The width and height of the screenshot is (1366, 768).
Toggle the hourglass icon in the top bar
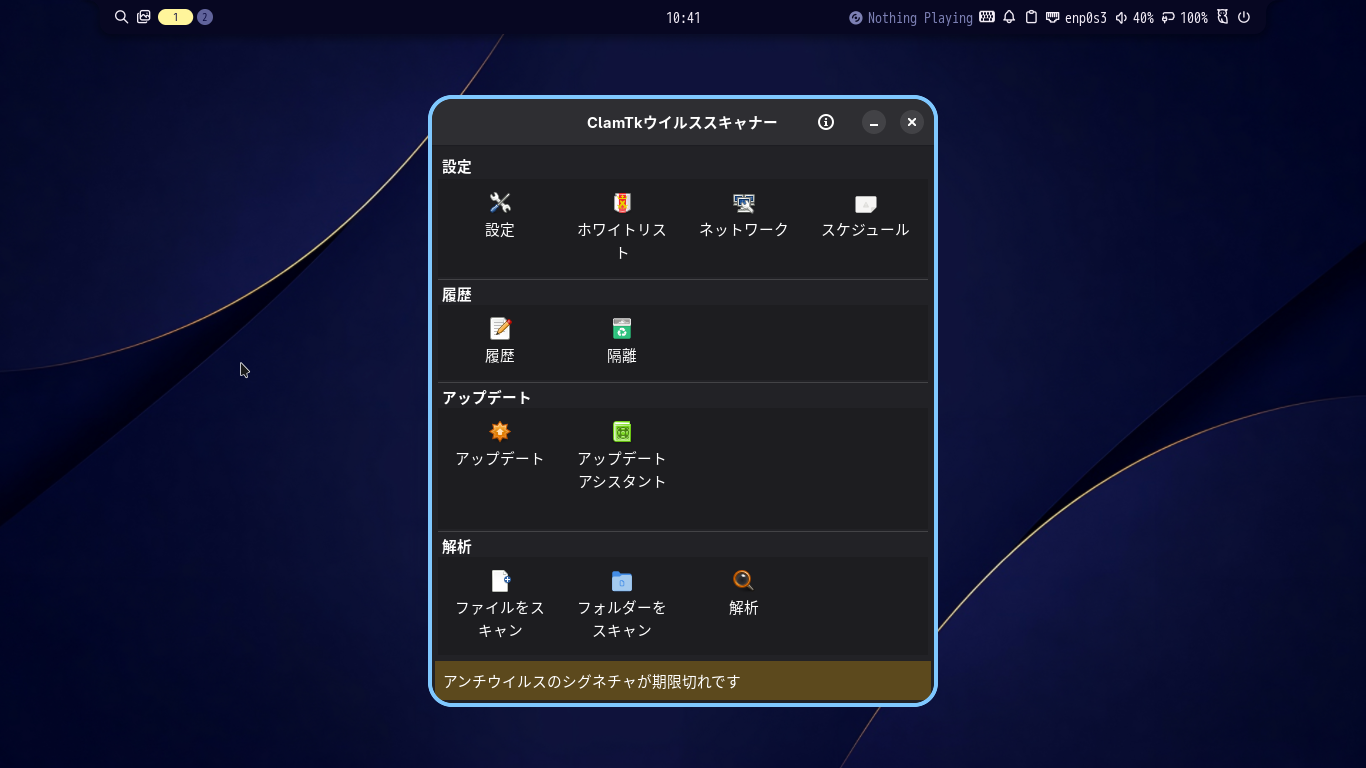pyautogui.click(x=1222, y=17)
